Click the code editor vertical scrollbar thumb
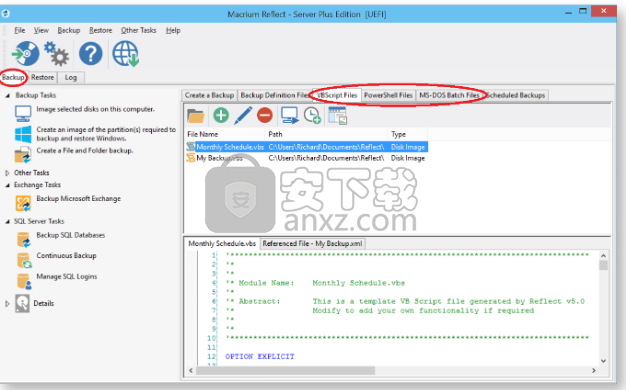Screen dimensions: 626x390 603,265
